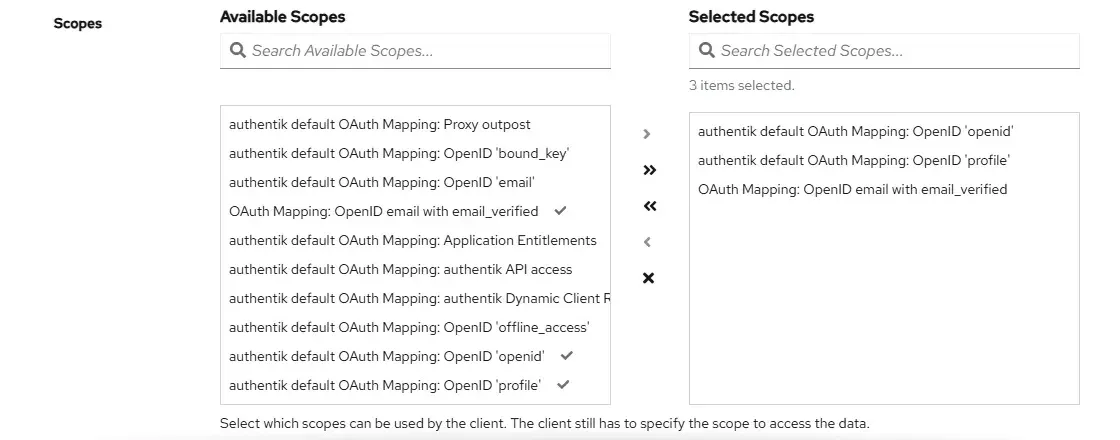
Task: Click the Selected Scopes search magnifier icon
Action: [x=706, y=50]
